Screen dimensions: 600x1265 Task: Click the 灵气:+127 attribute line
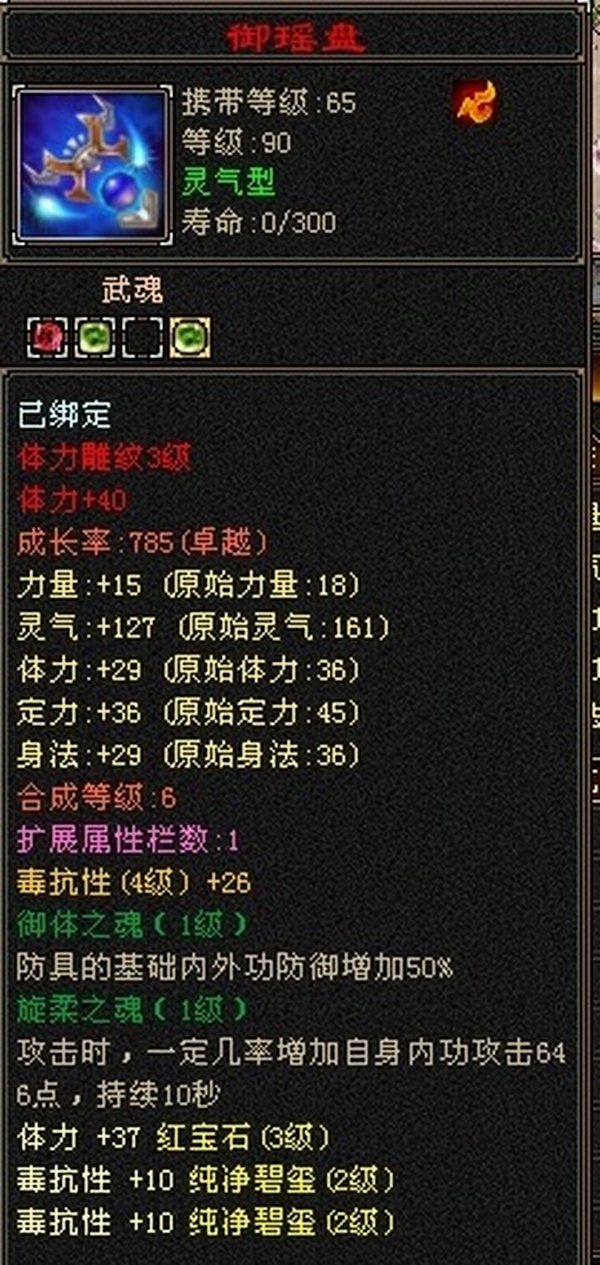203,628
